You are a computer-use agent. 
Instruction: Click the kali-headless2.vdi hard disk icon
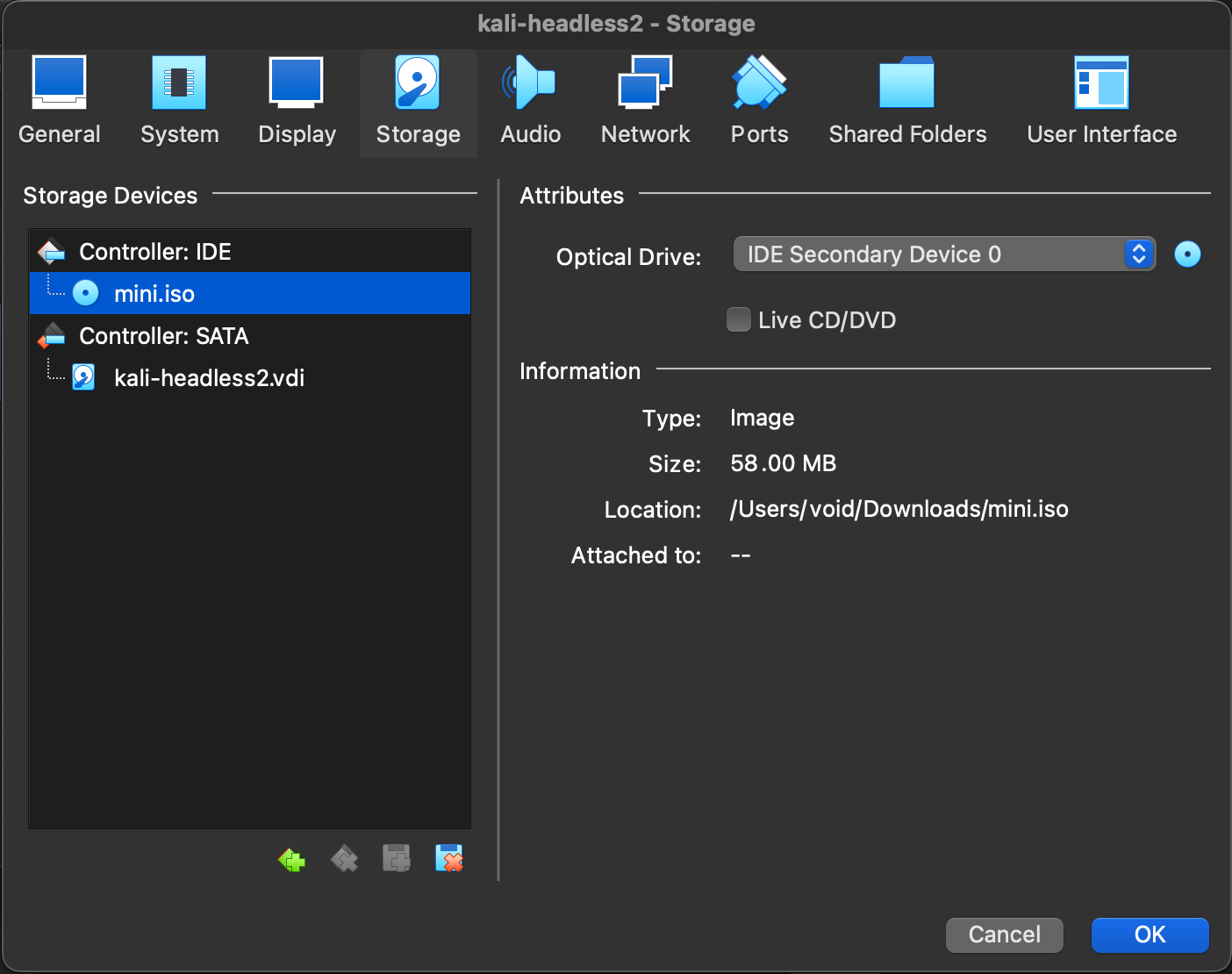coord(83,377)
